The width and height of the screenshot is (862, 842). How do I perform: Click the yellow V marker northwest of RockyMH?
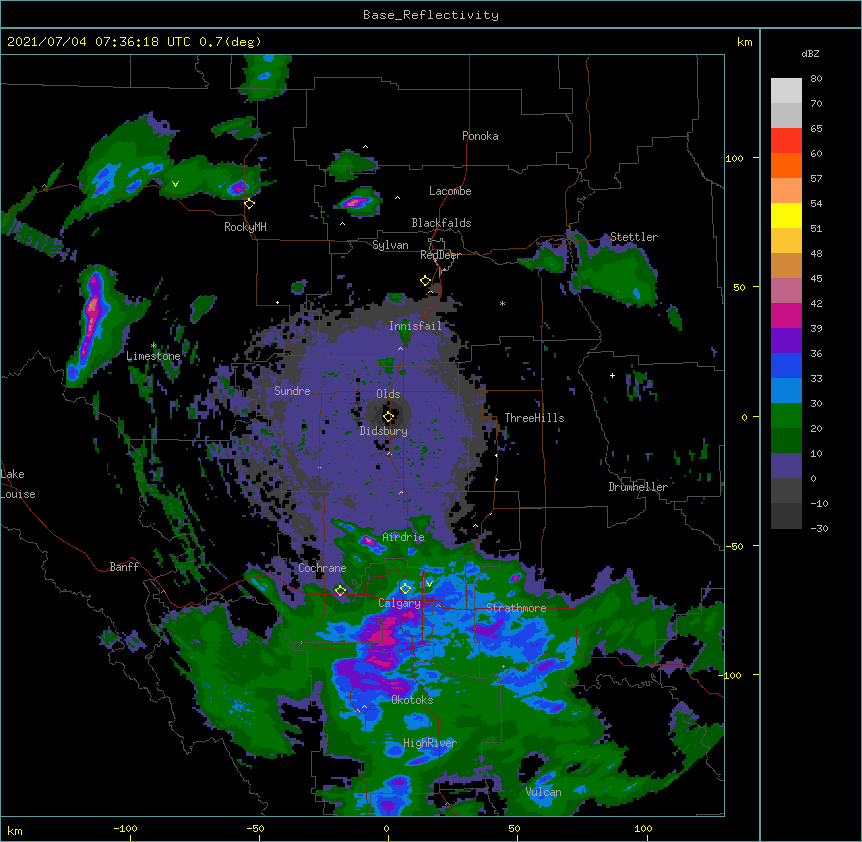tap(175, 184)
